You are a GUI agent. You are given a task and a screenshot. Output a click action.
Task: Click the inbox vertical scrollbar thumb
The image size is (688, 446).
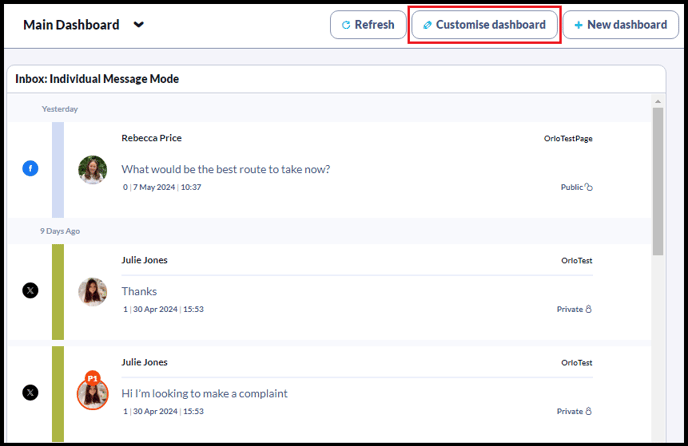(658, 181)
